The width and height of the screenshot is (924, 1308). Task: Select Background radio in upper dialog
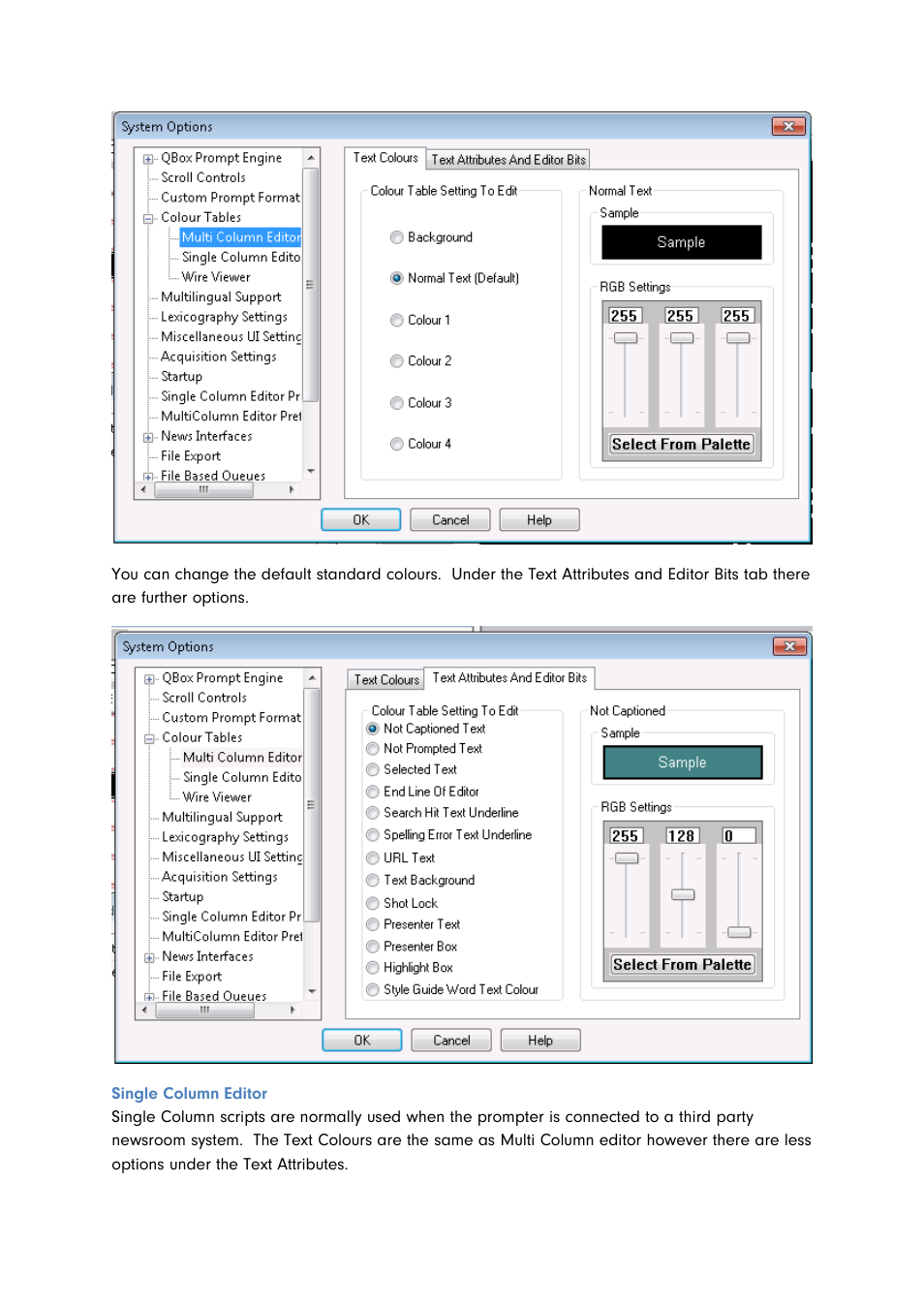(x=396, y=237)
